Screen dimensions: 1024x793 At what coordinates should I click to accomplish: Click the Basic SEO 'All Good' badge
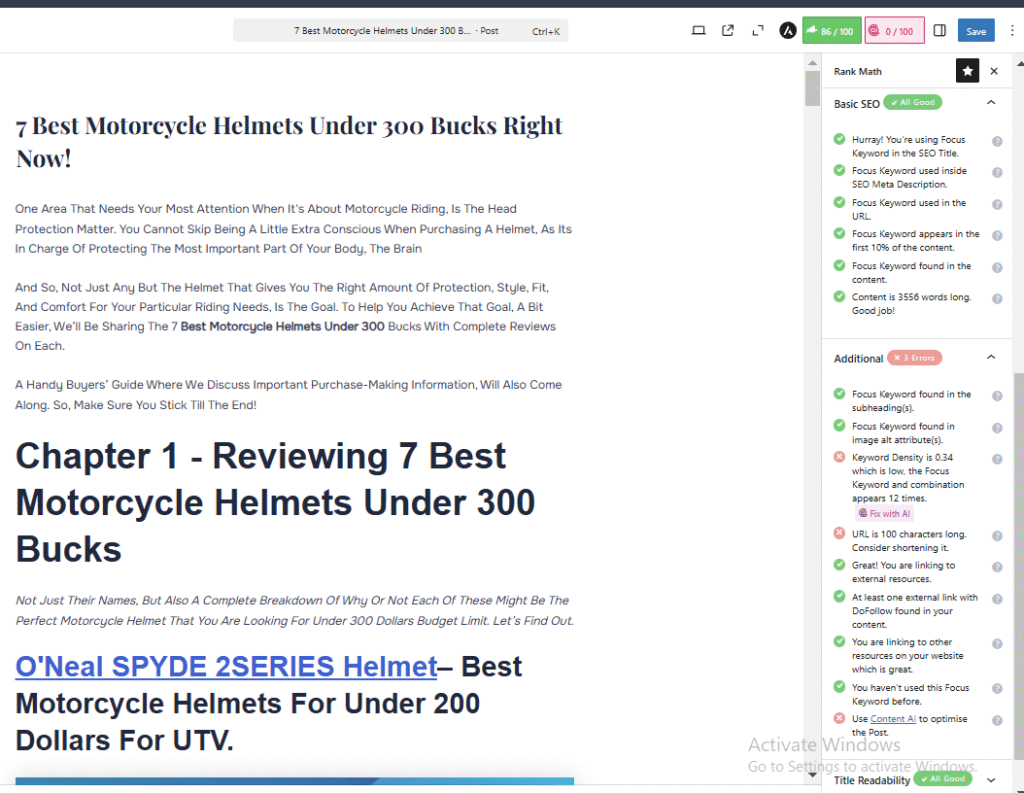(912, 103)
